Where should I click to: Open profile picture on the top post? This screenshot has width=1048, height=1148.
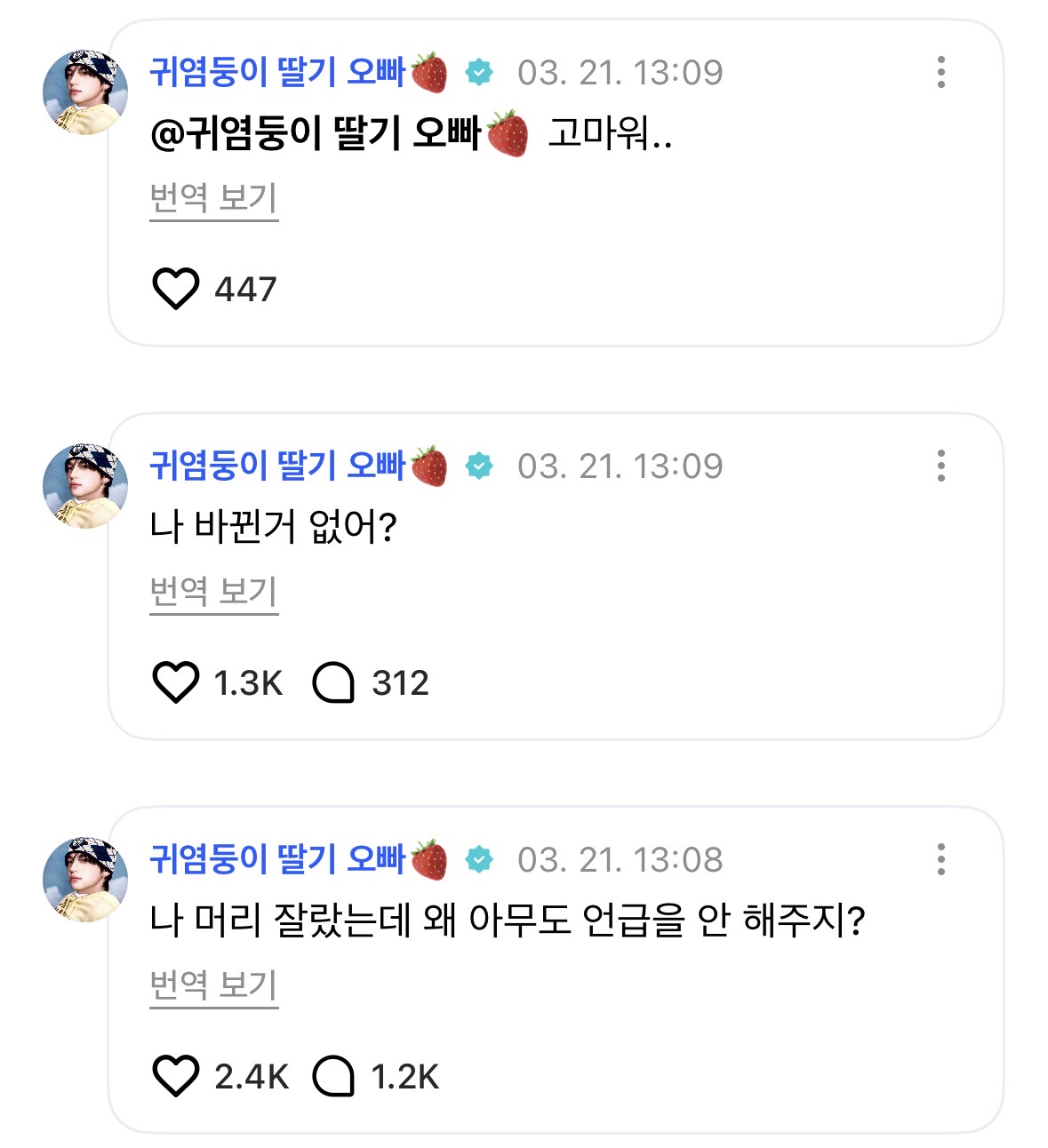(85, 92)
